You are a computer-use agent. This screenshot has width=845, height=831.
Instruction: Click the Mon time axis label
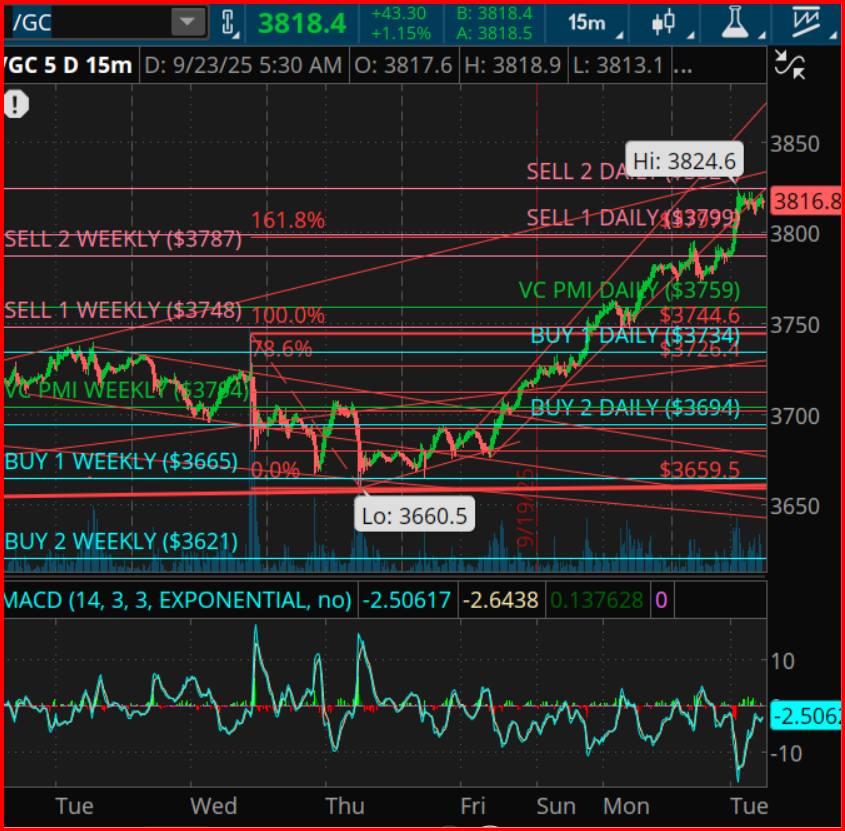[x=626, y=806]
